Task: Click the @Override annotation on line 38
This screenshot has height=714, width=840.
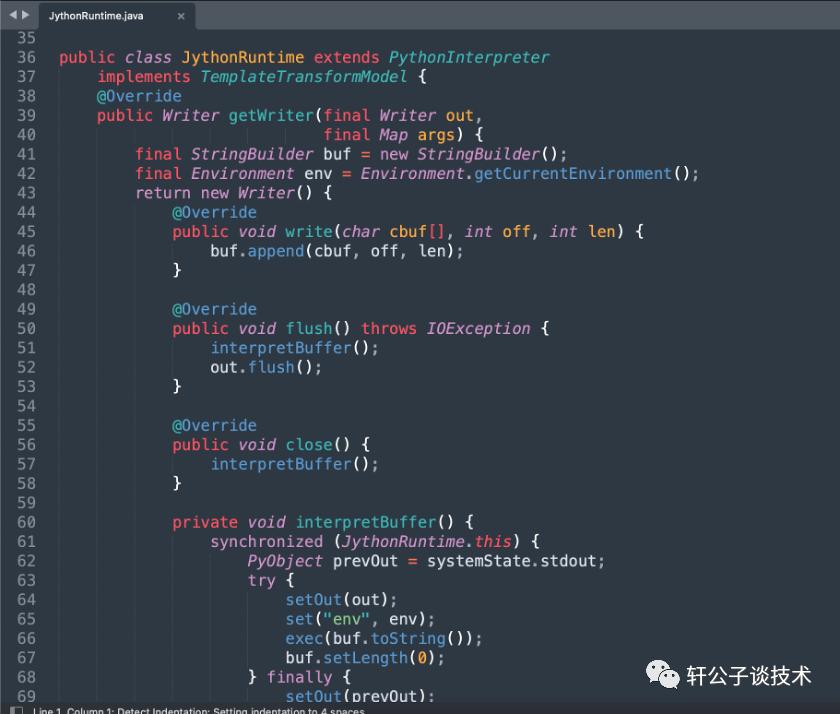Action: click(x=139, y=96)
